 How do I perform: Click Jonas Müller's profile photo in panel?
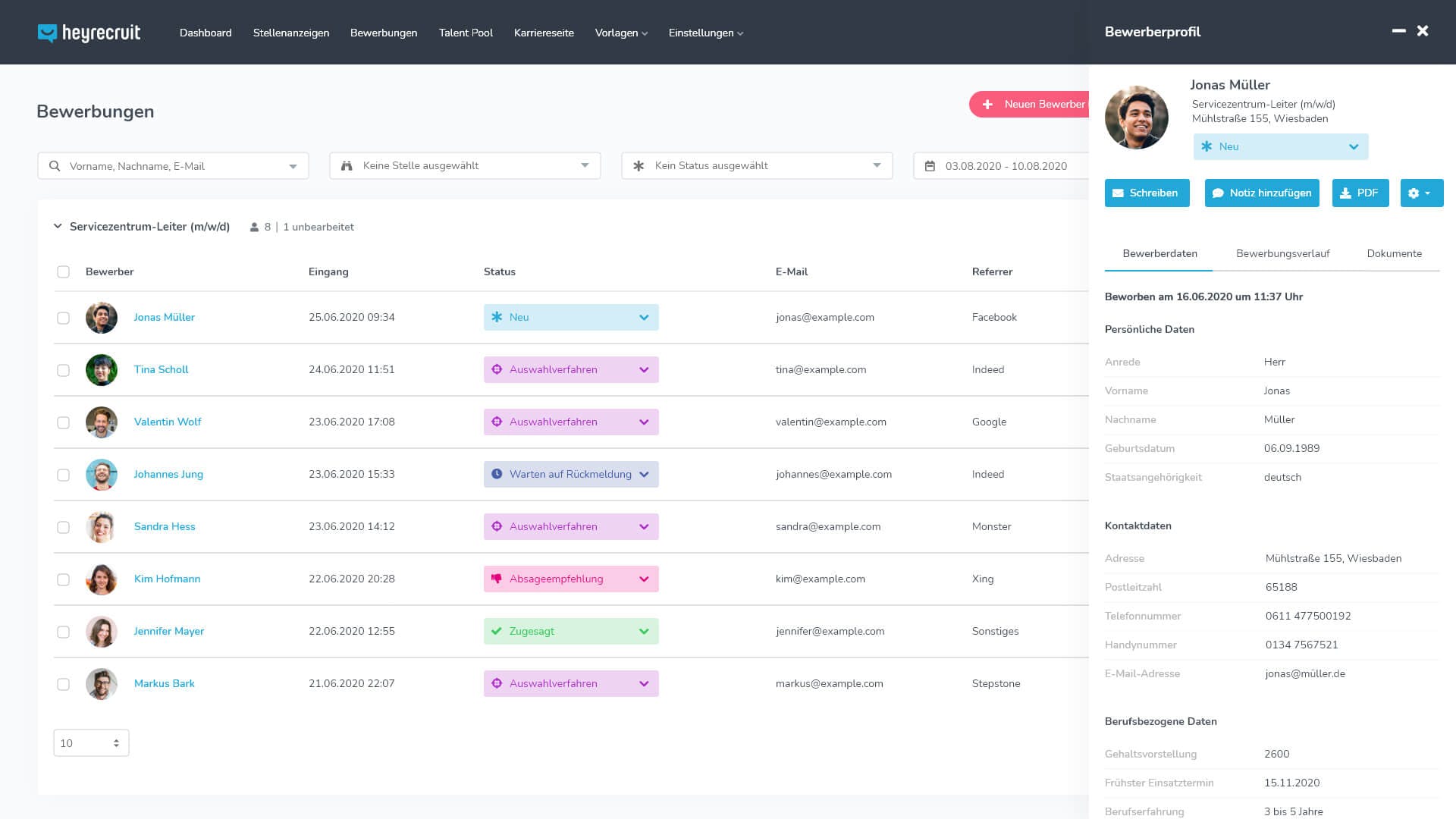click(x=1136, y=118)
